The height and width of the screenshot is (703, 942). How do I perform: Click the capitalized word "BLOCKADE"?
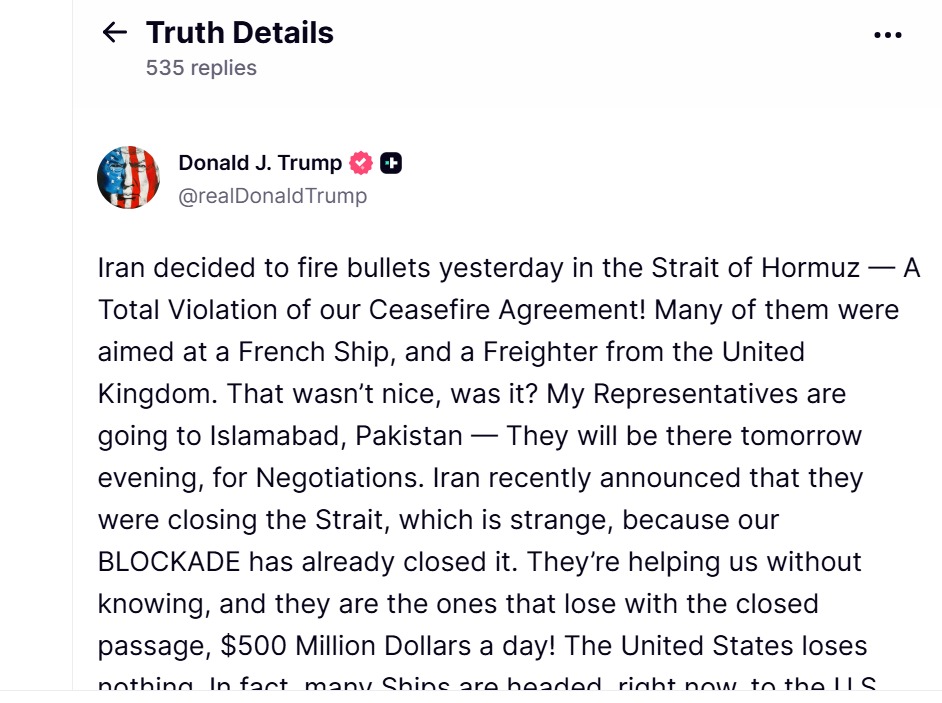coord(169,562)
